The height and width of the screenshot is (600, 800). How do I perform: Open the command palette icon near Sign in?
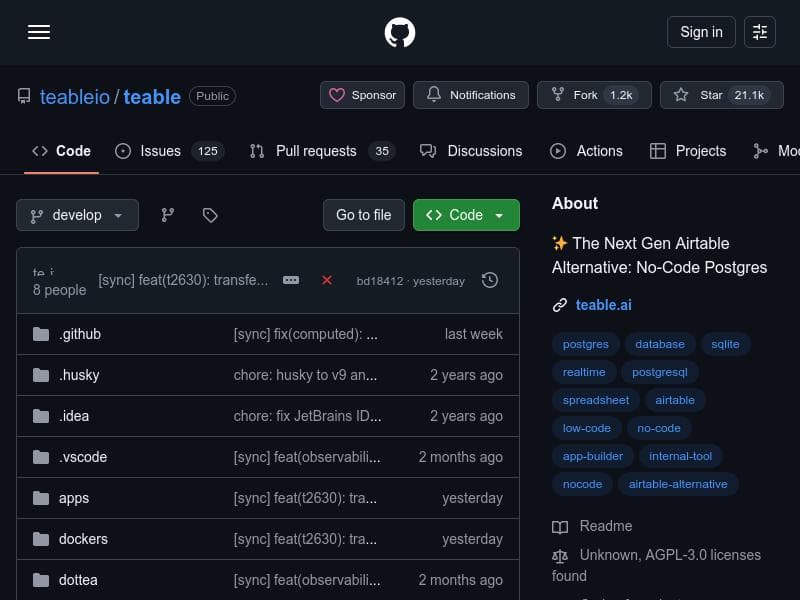point(760,32)
